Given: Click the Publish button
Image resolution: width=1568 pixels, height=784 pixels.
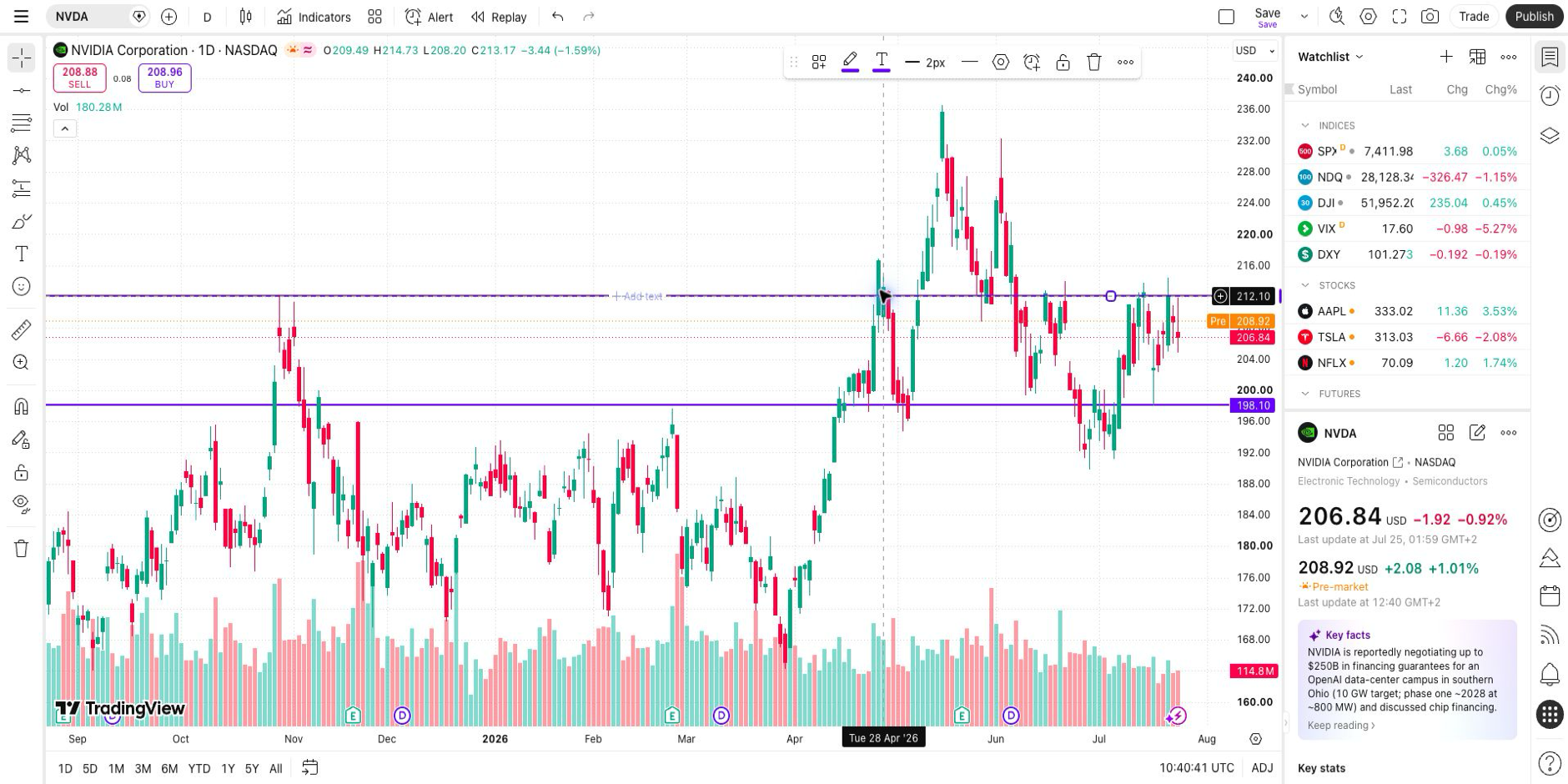Looking at the screenshot, I should click(x=1534, y=17).
